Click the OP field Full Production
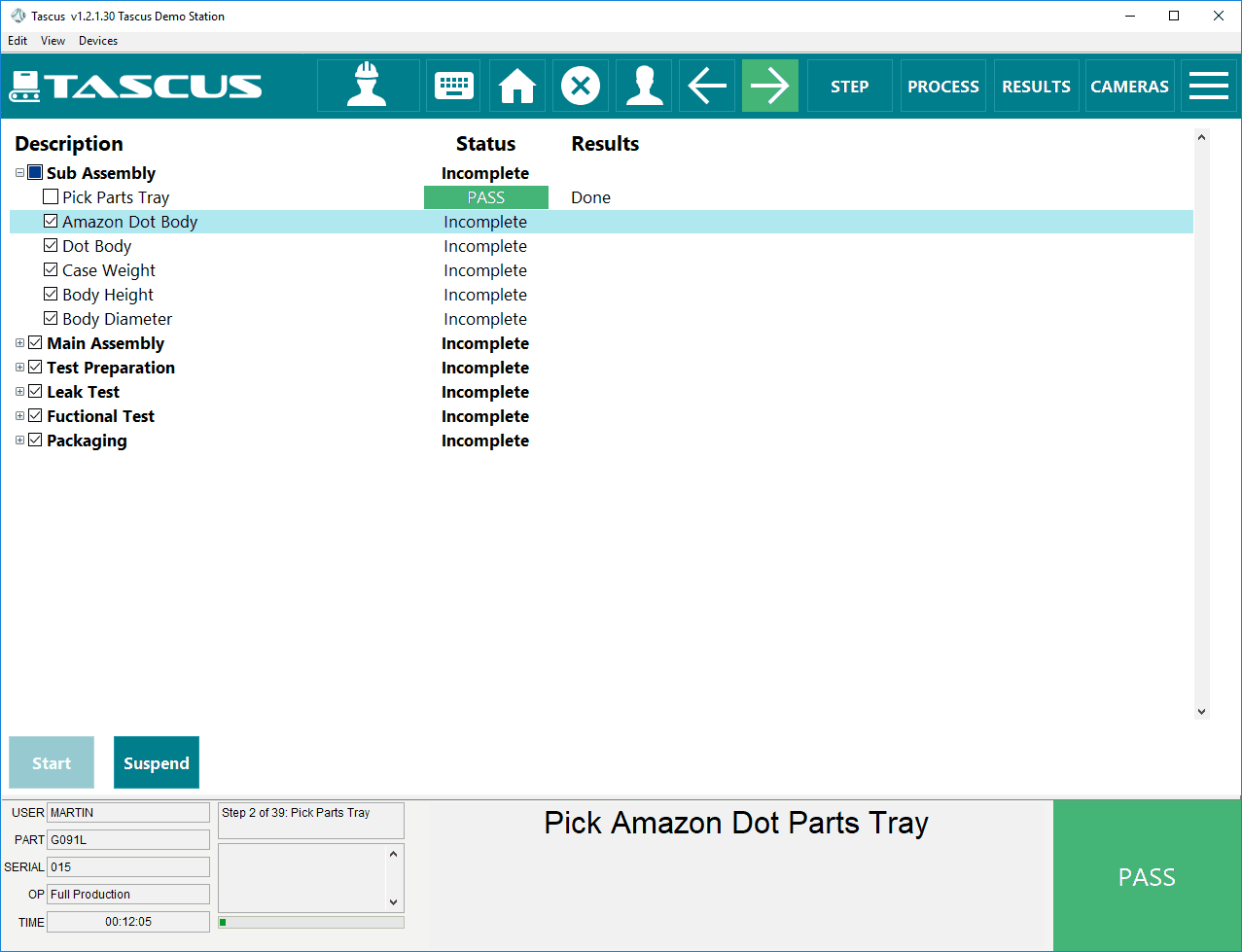Image resolution: width=1242 pixels, height=952 pixels. pyautogui.click(x=128, y=895)
